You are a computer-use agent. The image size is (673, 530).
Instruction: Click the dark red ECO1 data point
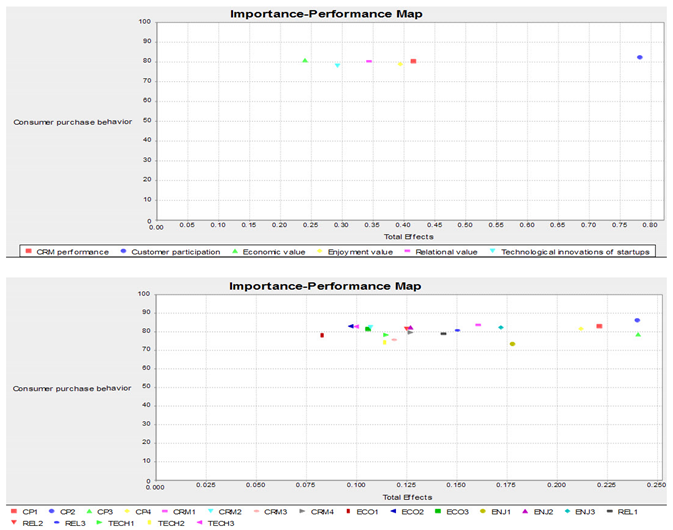(322, 335)
